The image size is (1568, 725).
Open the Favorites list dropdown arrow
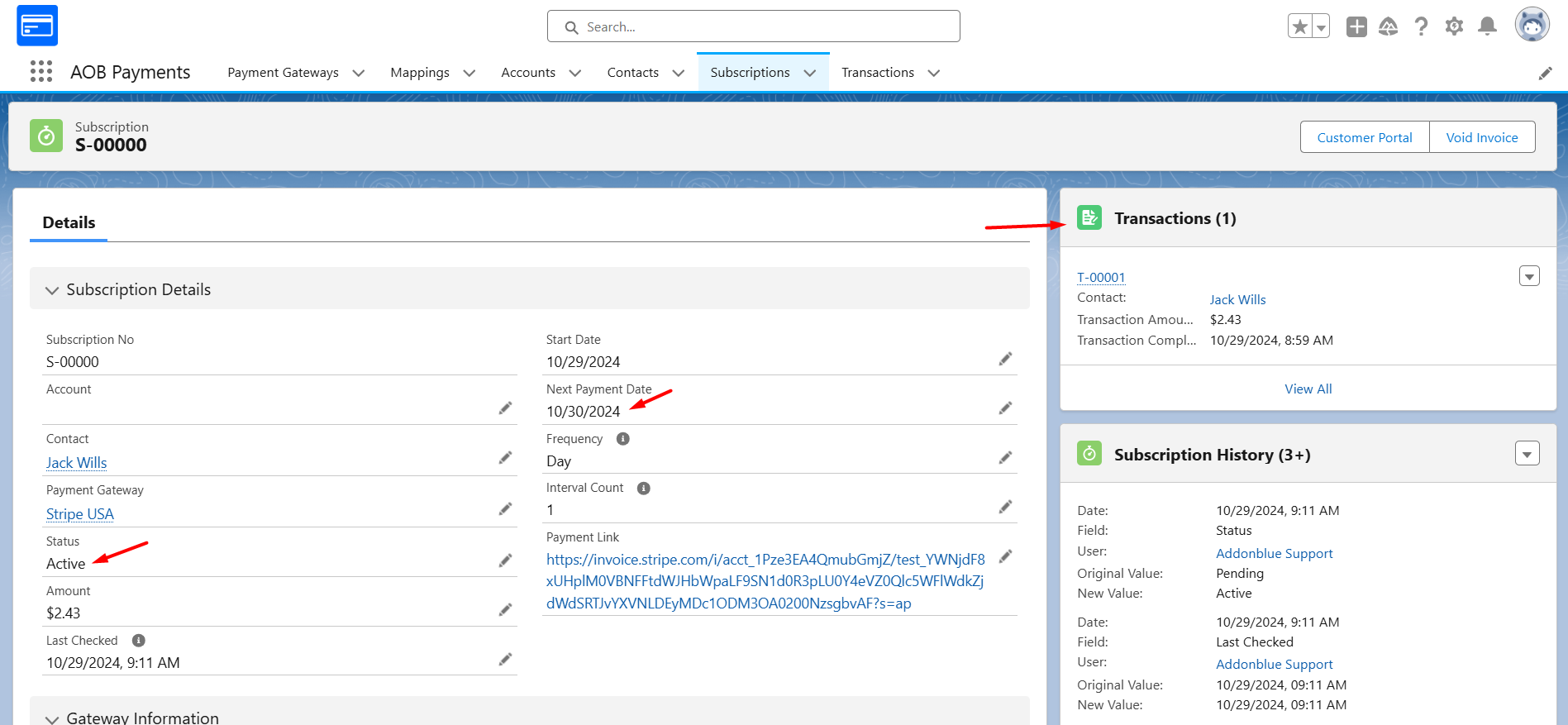point(1321,26)
